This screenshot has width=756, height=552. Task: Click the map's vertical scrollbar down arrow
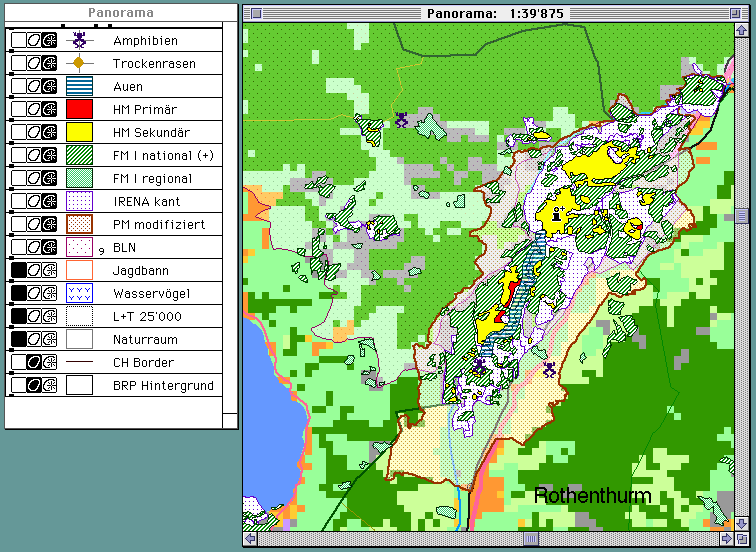[742, 523]
